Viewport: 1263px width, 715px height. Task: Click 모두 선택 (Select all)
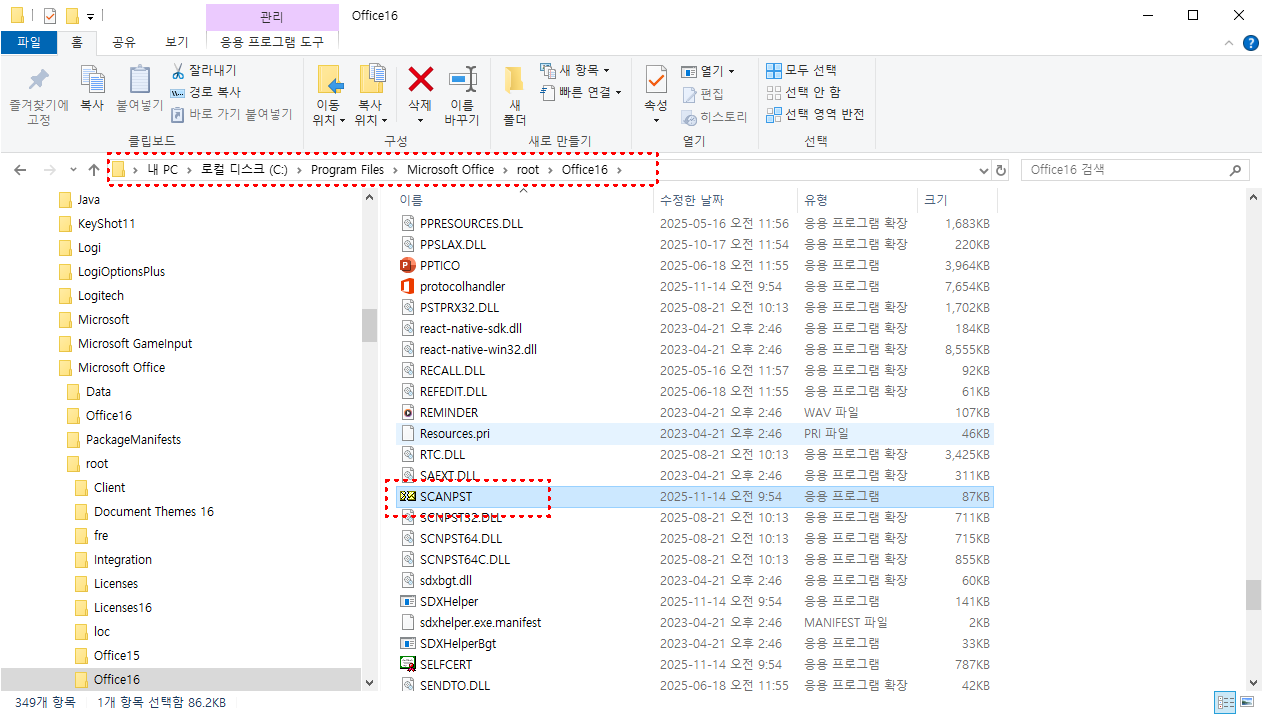(x=801, y=70)
